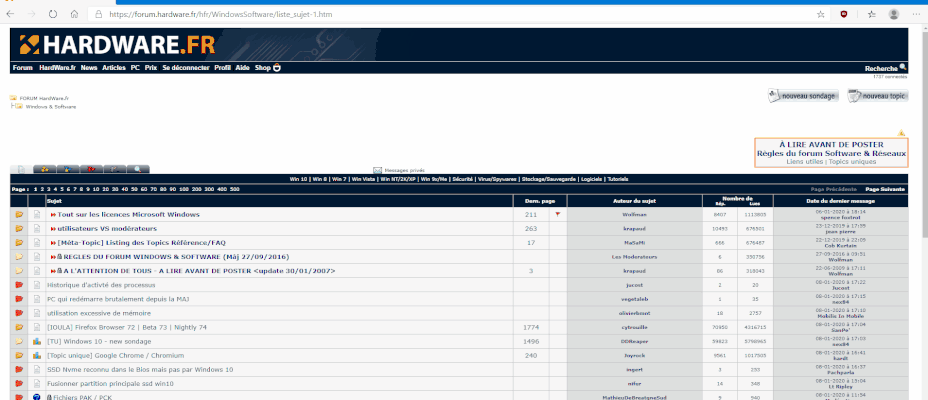Select the tools tab icon
Screen dimensions: 928x400
(x=114, y=169)
